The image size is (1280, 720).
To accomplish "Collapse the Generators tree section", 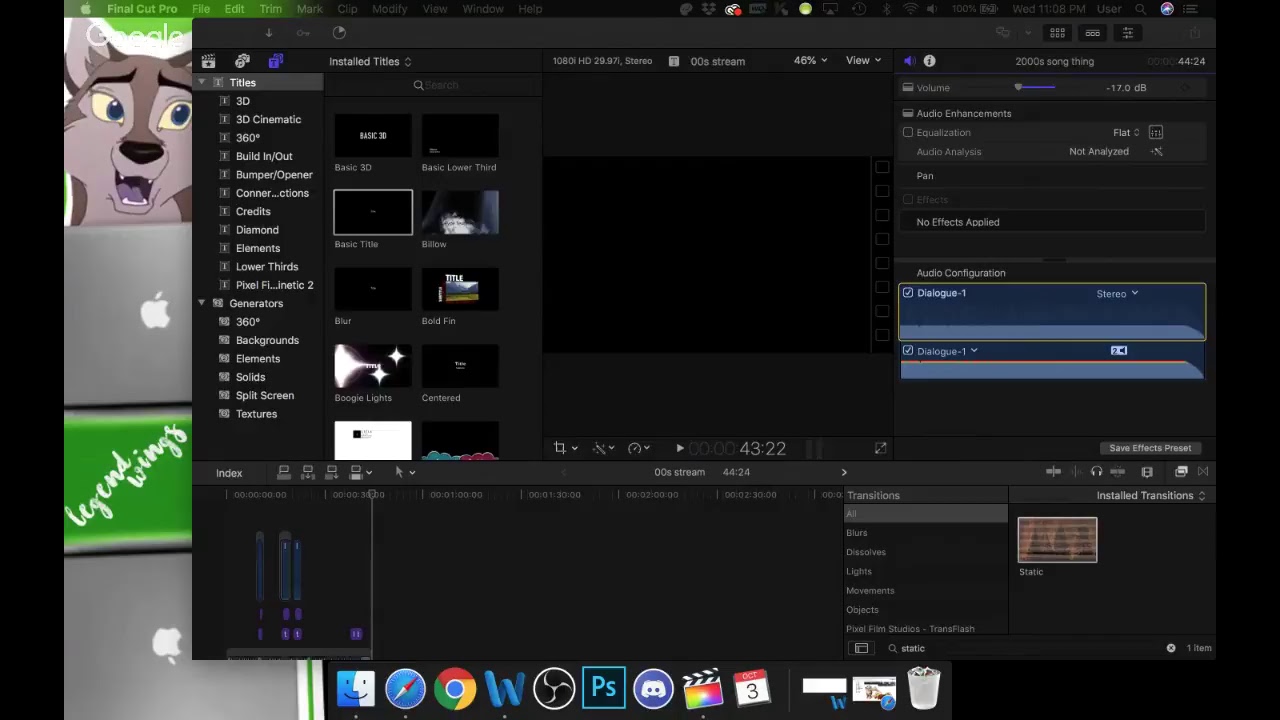I will (x=201, y=303).
